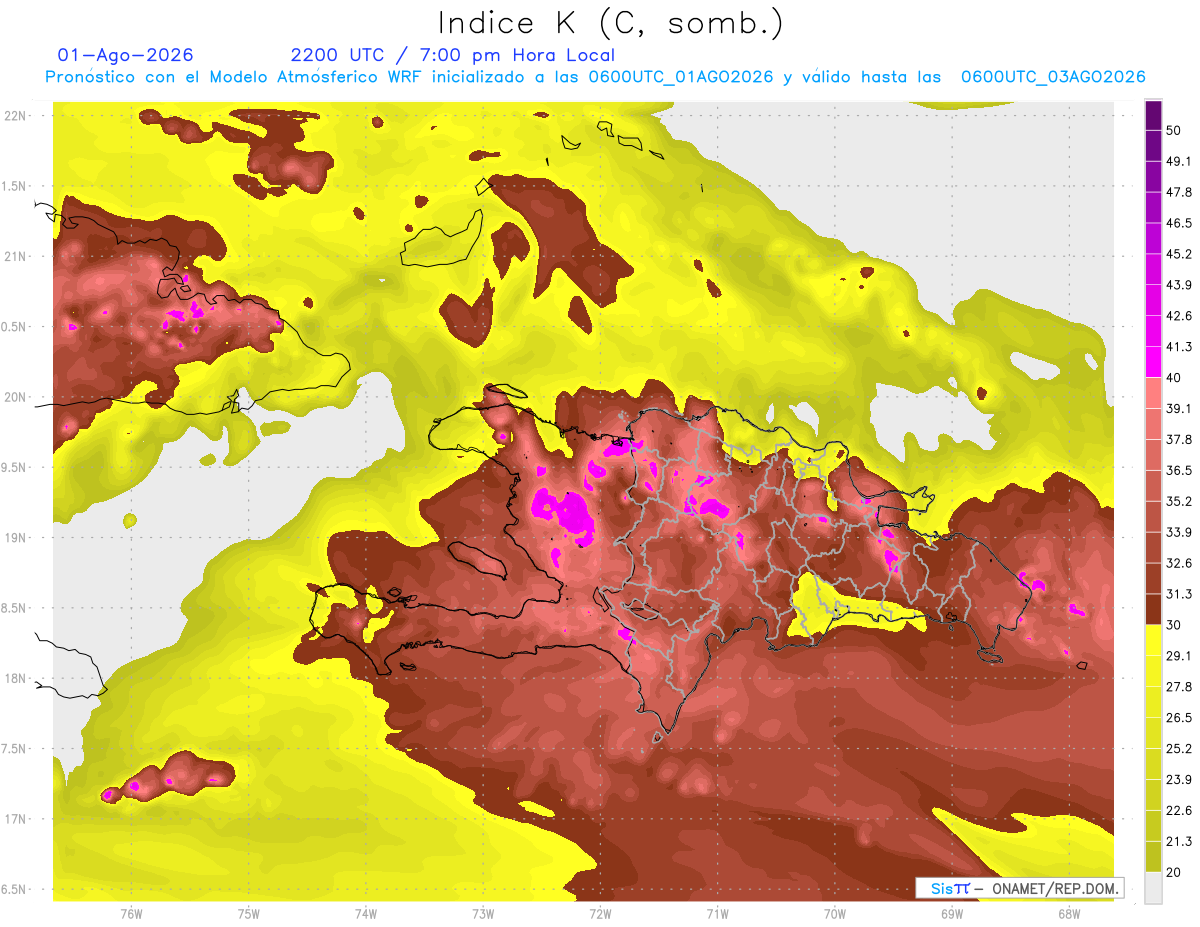Click the color scale value 39.1
Viewport: 1200px width, 927px height.
point(1180,409)
